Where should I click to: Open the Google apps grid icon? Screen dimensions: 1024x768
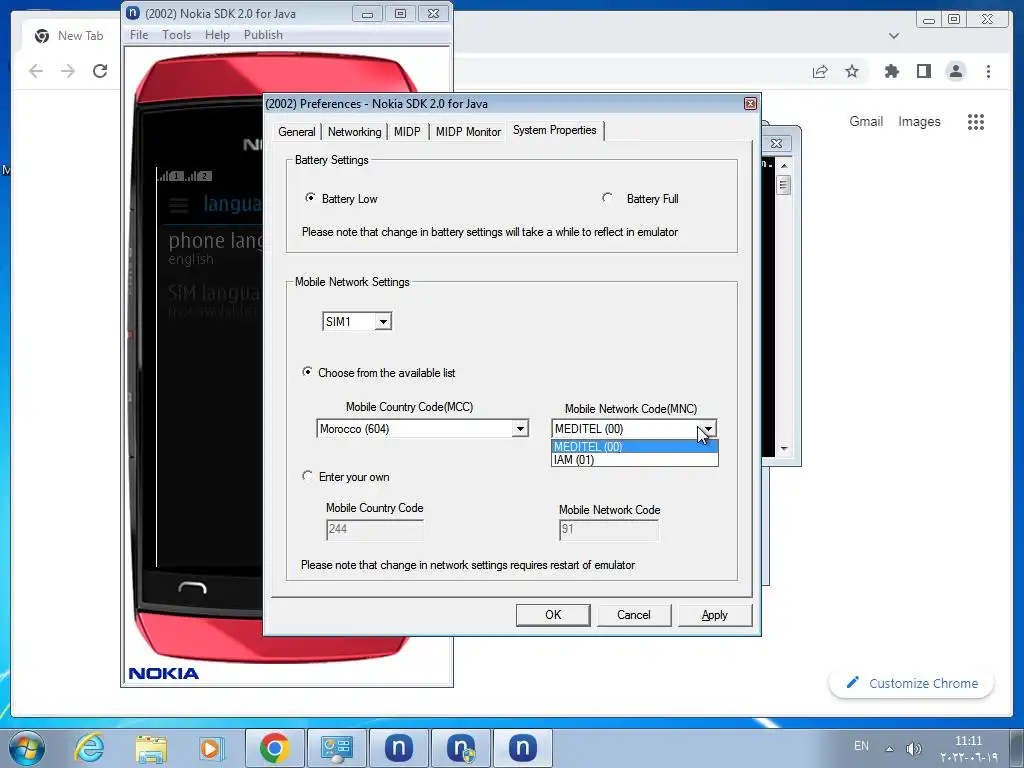coord(976,121)
